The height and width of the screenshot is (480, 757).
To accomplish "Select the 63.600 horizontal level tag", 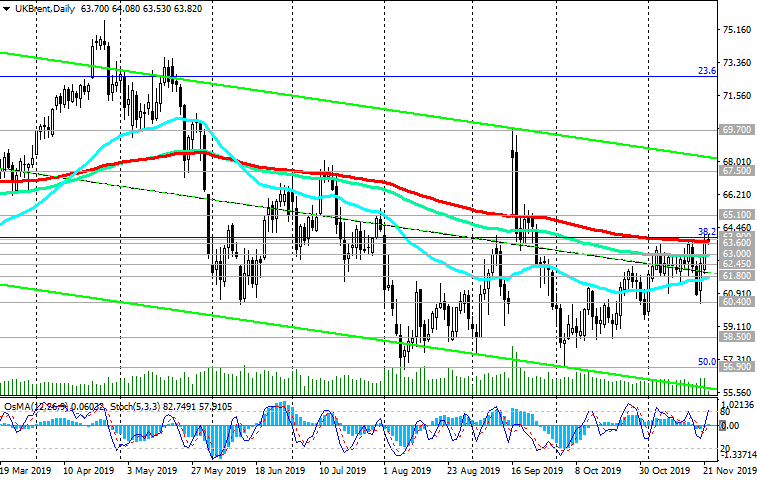I will point(736,243).
